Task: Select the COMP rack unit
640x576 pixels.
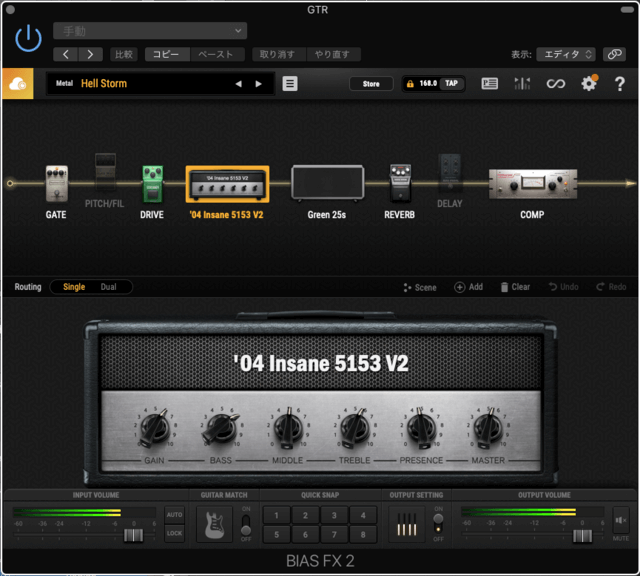Action: (533, 184)
